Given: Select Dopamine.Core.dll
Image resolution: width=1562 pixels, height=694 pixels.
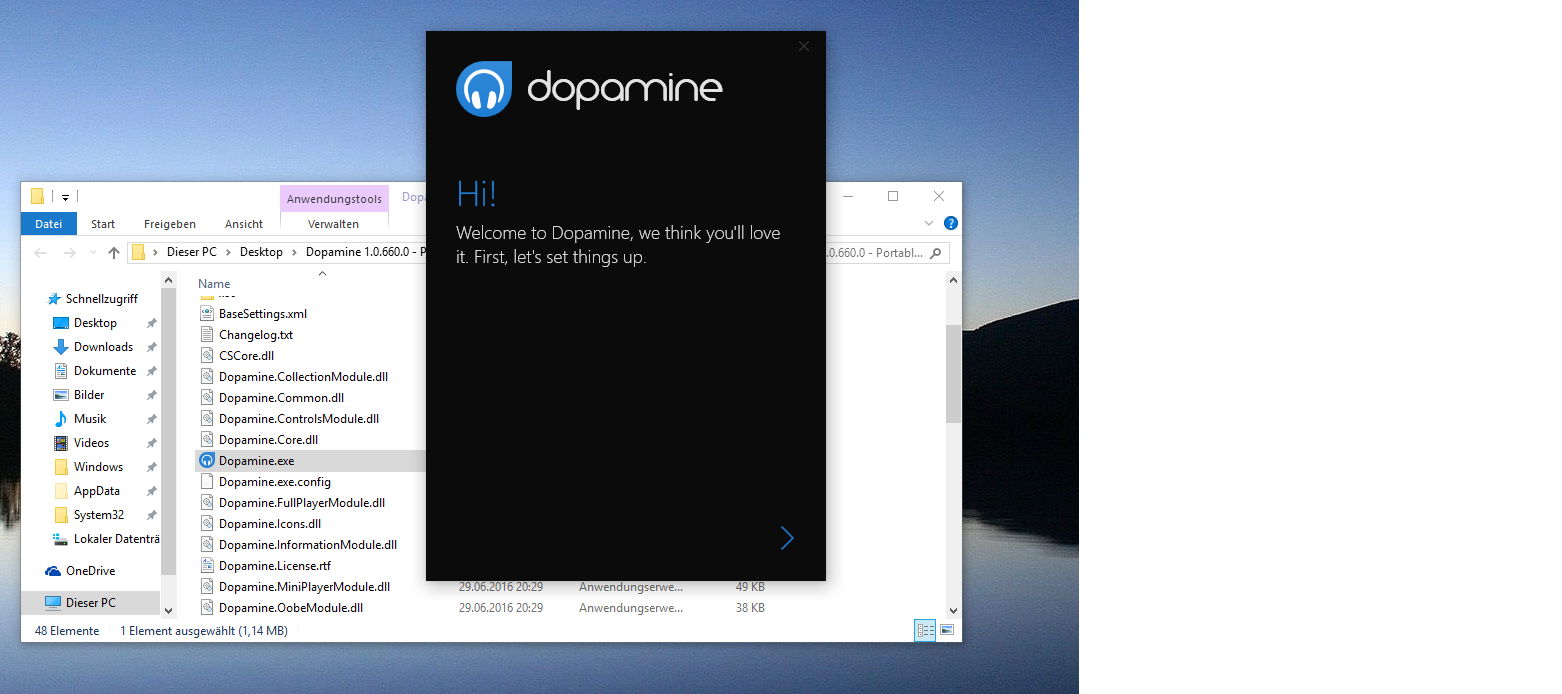Looking at the screenshot, I should [268, 440].
